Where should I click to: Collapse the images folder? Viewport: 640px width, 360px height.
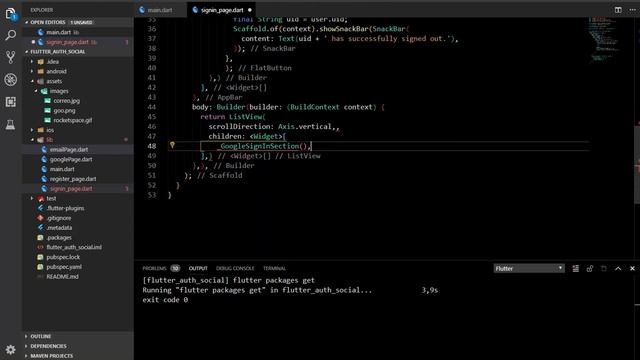pyautogui.click(x=78, y=91)
